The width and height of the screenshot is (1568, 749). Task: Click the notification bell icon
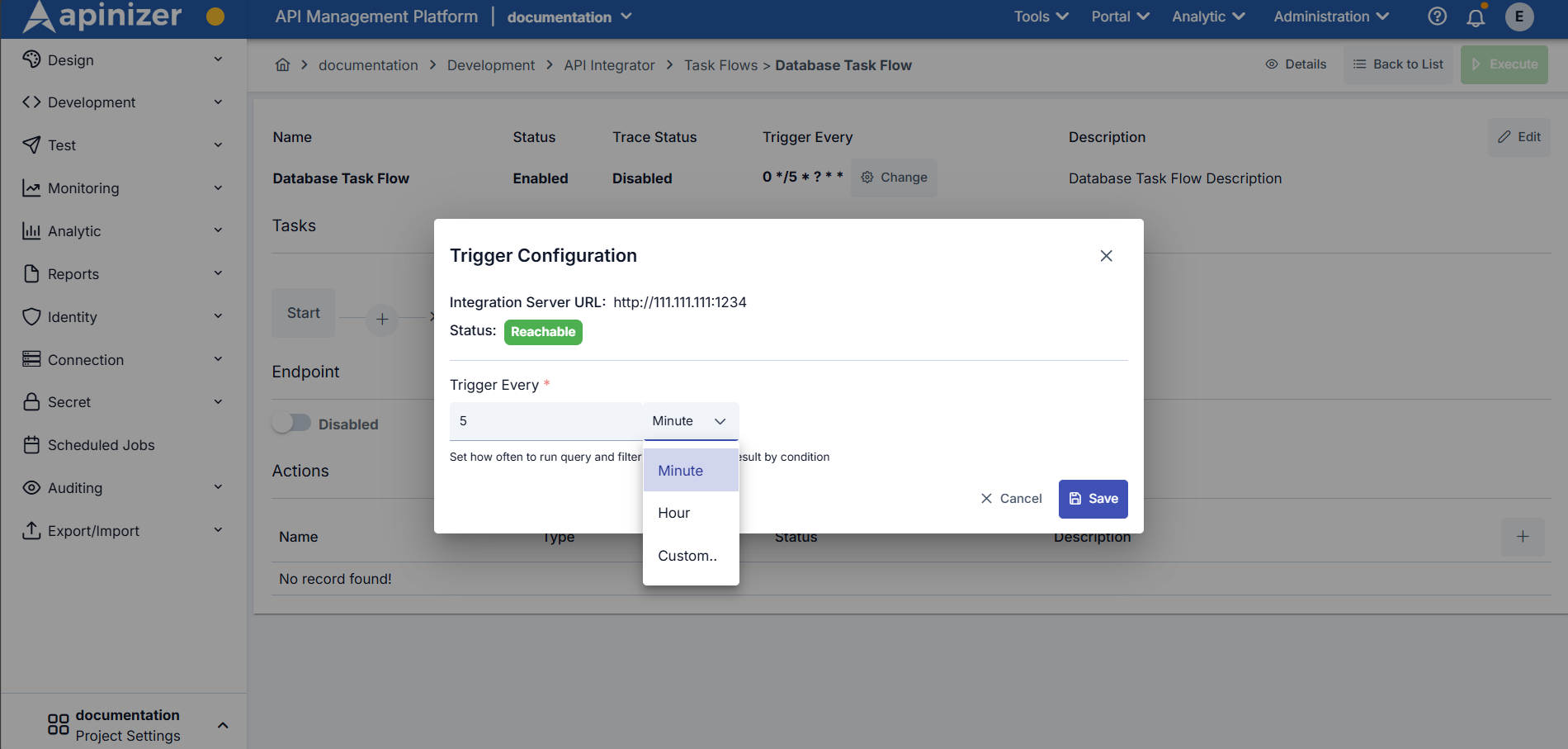pyautogui.click(x=1476, y=17)
